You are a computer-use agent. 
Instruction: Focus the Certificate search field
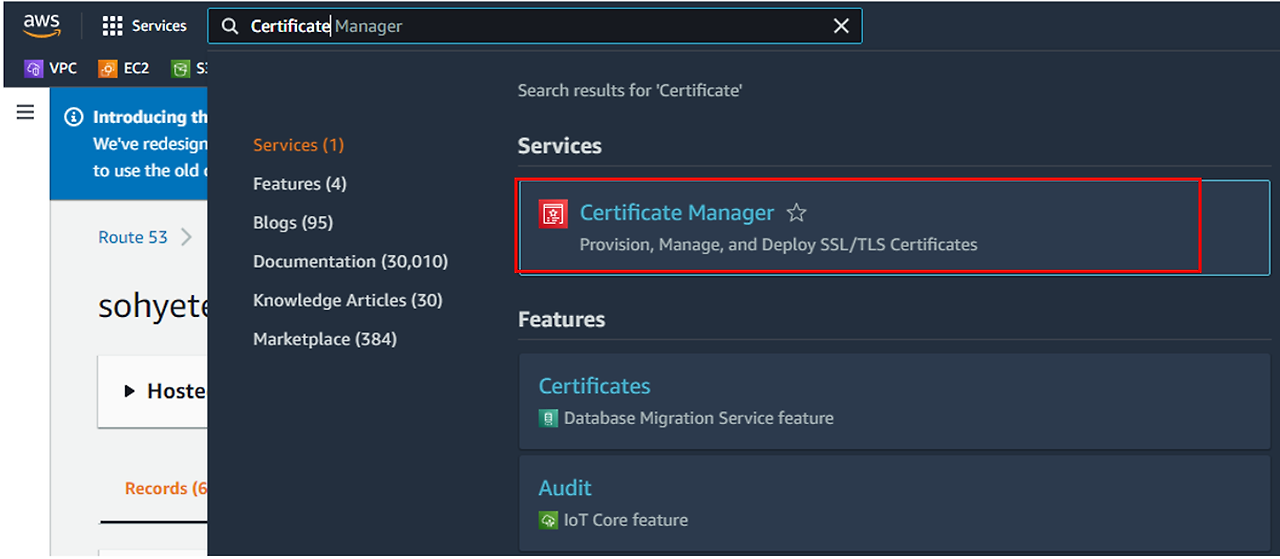[535, 26]
